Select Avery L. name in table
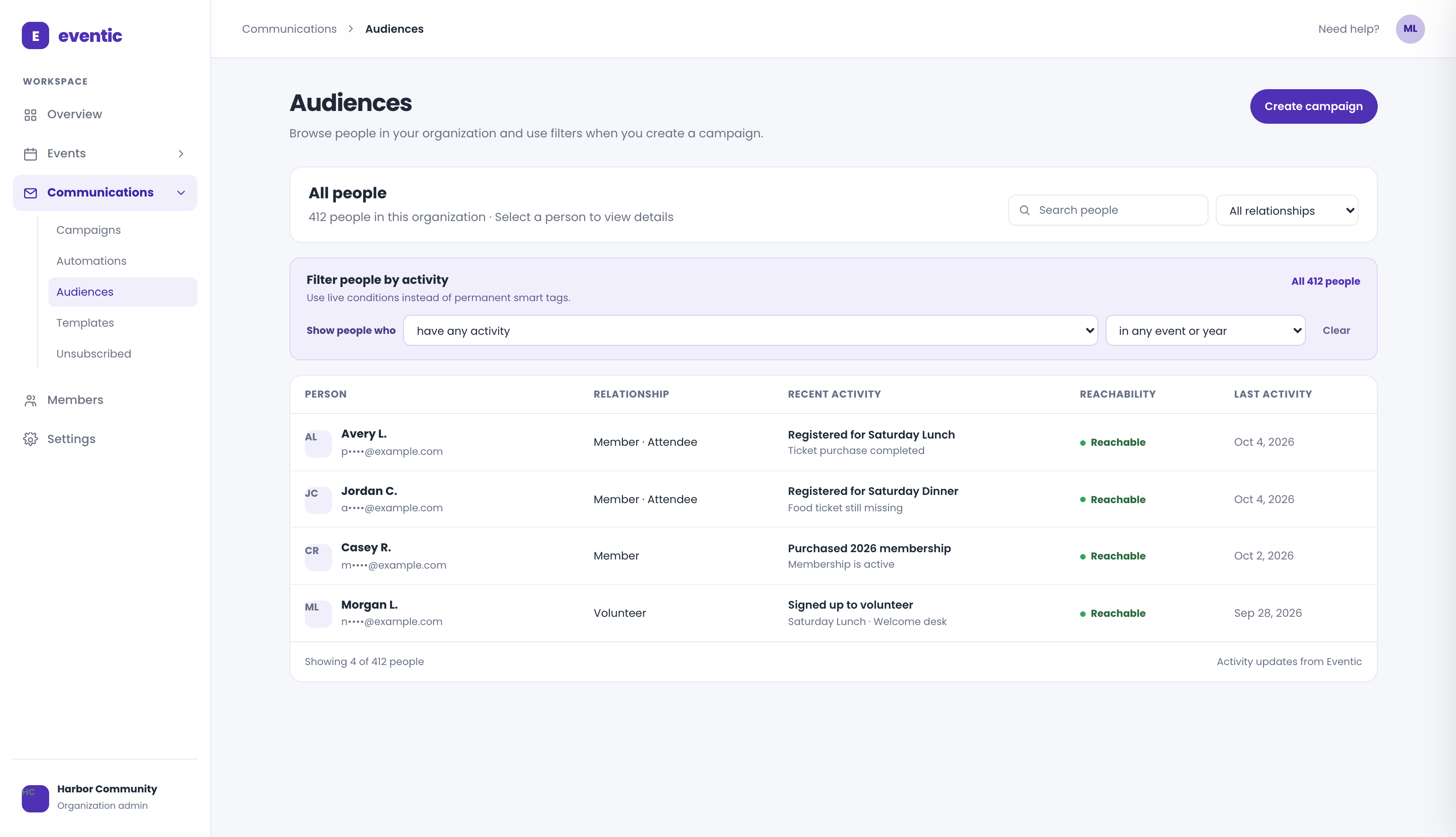 [x=363, y=434]
